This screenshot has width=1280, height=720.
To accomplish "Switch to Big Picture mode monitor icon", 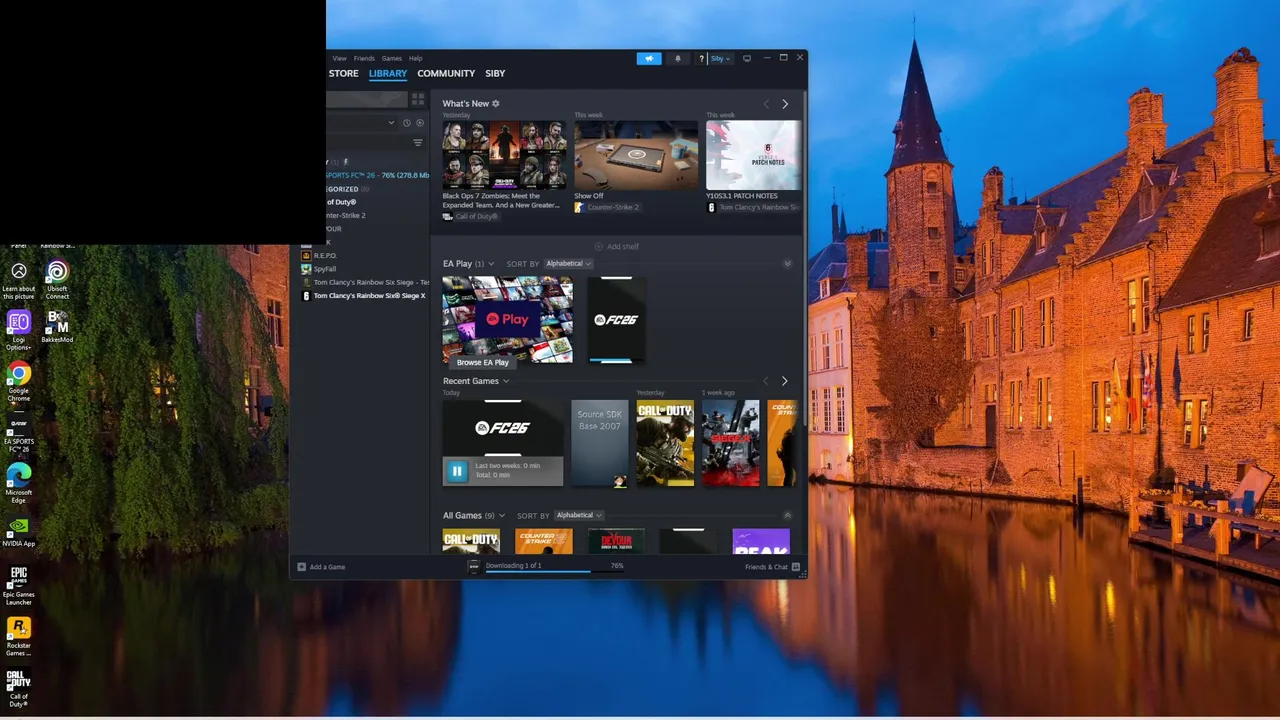I will pos(747,58).
